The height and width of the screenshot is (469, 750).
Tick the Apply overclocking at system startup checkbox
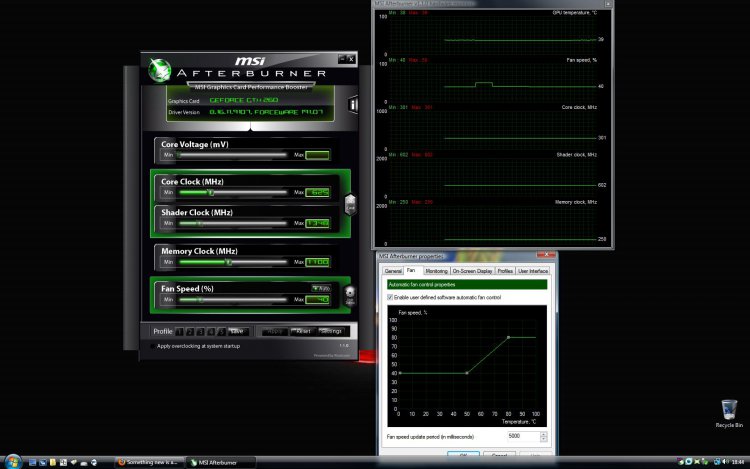pyautogui.click(x=153, y=346)
